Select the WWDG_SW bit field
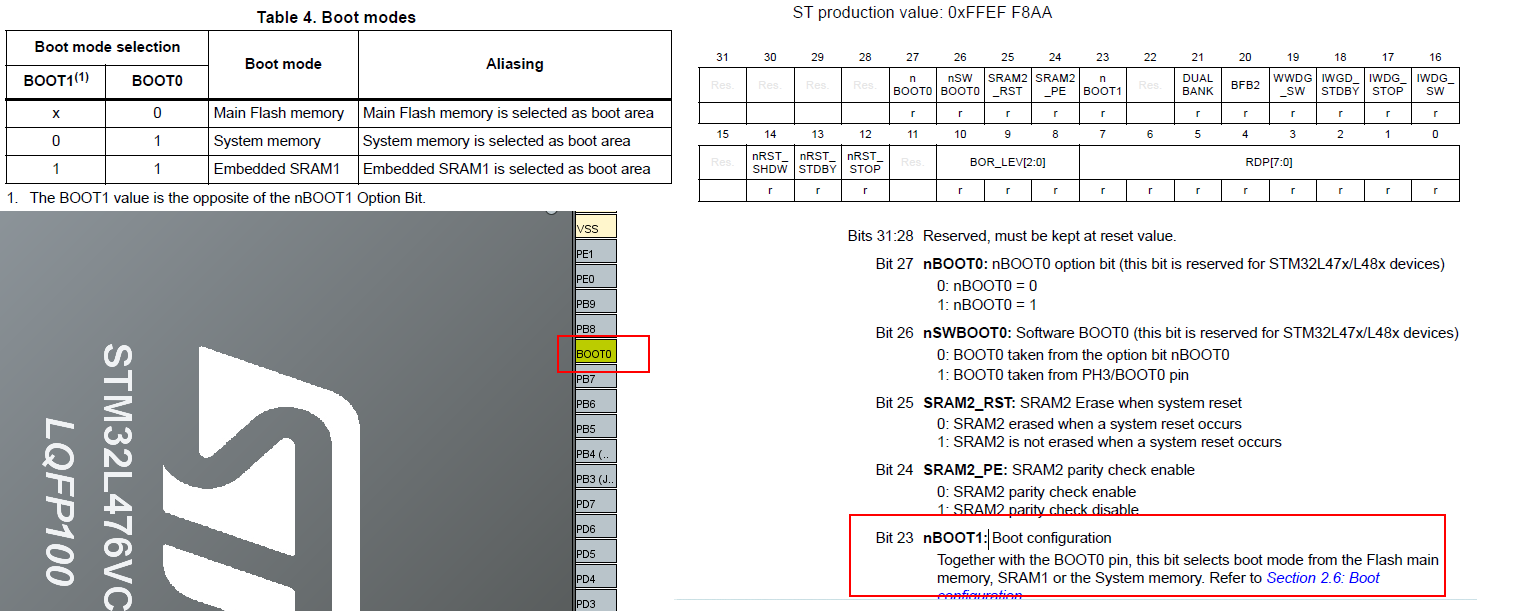Image resolution: width=1520 pixels, height=611 pixels. (x=1292, y=85)
